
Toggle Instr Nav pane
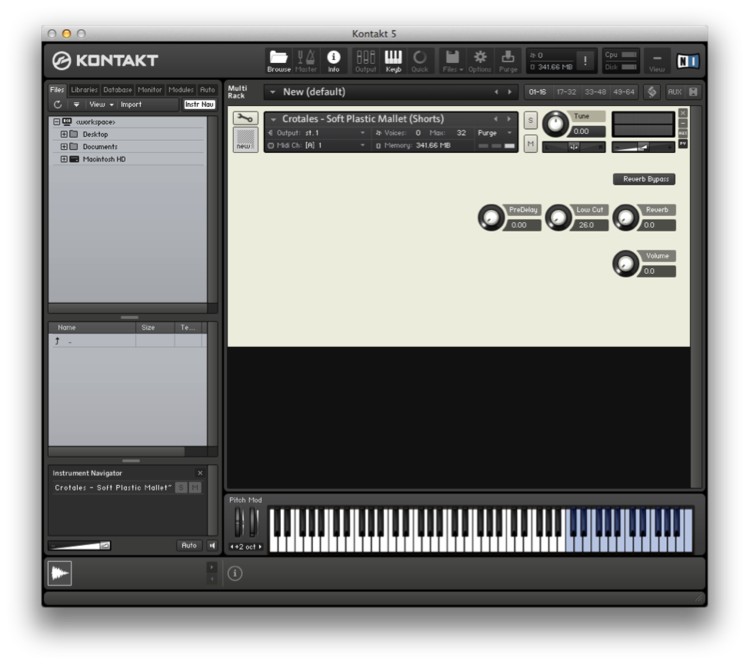point(199,104)
